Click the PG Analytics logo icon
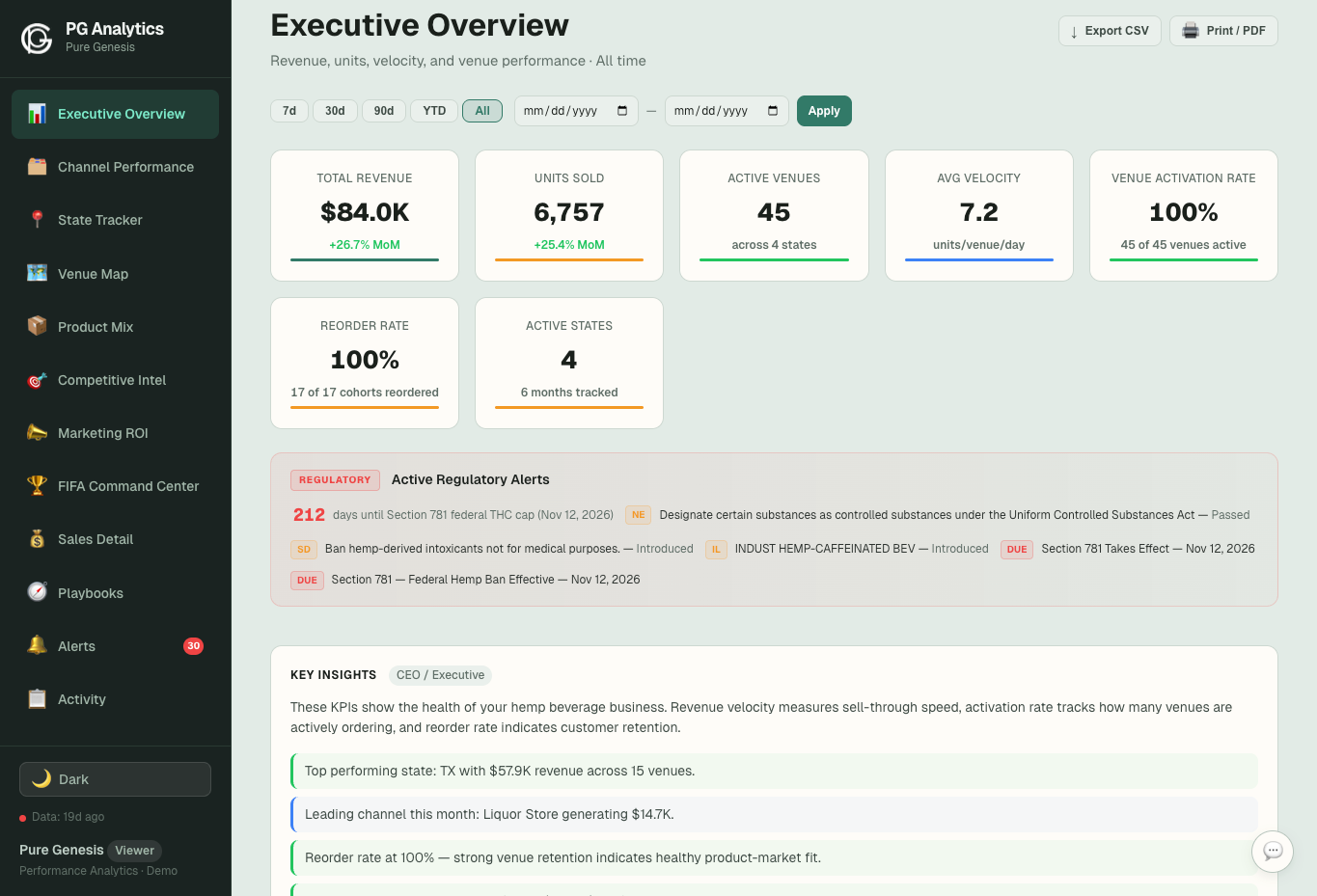Viewport: 1317px width, 896px height. coord(36,39)
